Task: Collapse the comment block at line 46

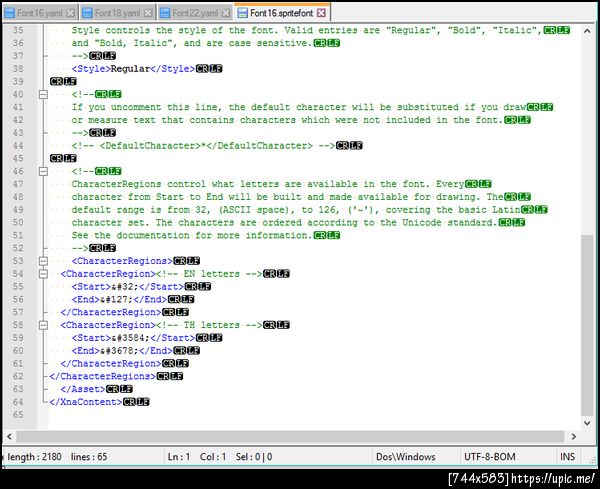Action: click(x=43, y=171)
